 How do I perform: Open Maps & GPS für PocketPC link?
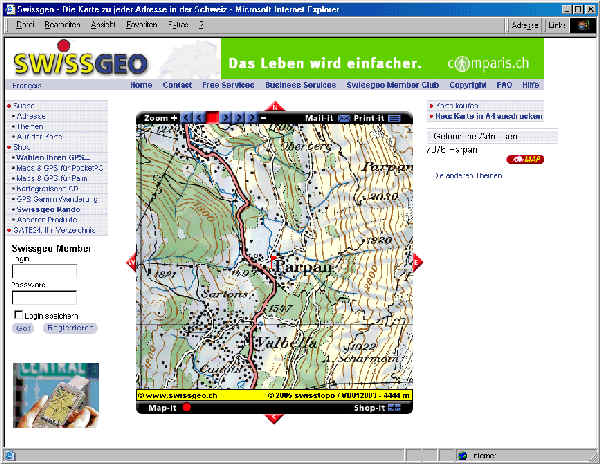(x=60, y=168)
